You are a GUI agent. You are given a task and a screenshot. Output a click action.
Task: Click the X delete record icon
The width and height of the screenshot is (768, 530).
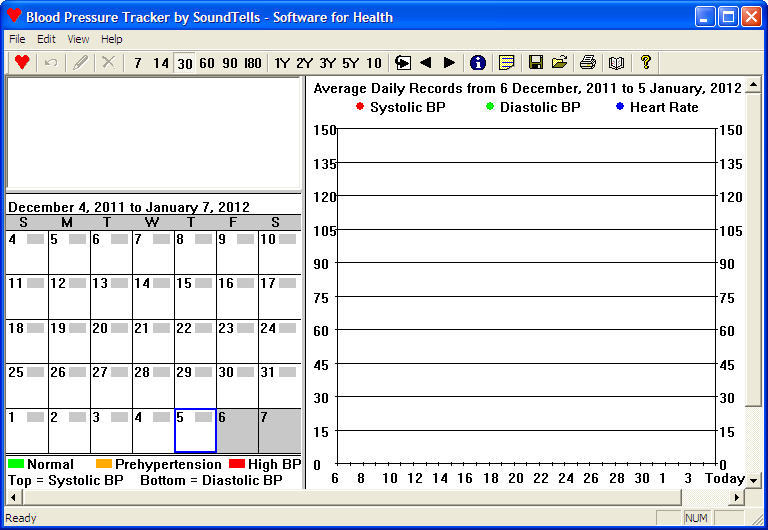108,63
